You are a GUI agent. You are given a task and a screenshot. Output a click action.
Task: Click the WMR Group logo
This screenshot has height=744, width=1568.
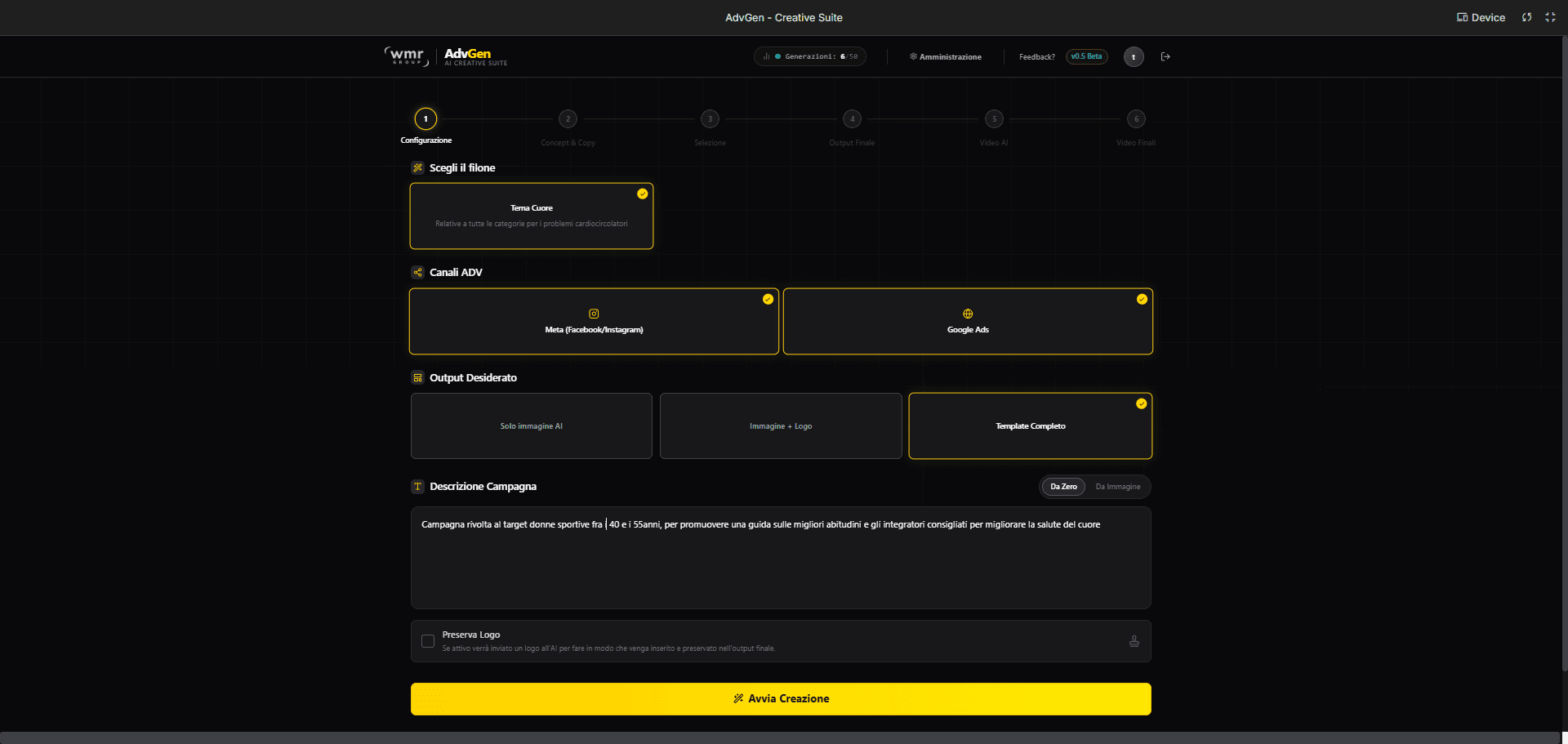pos(406,56)
